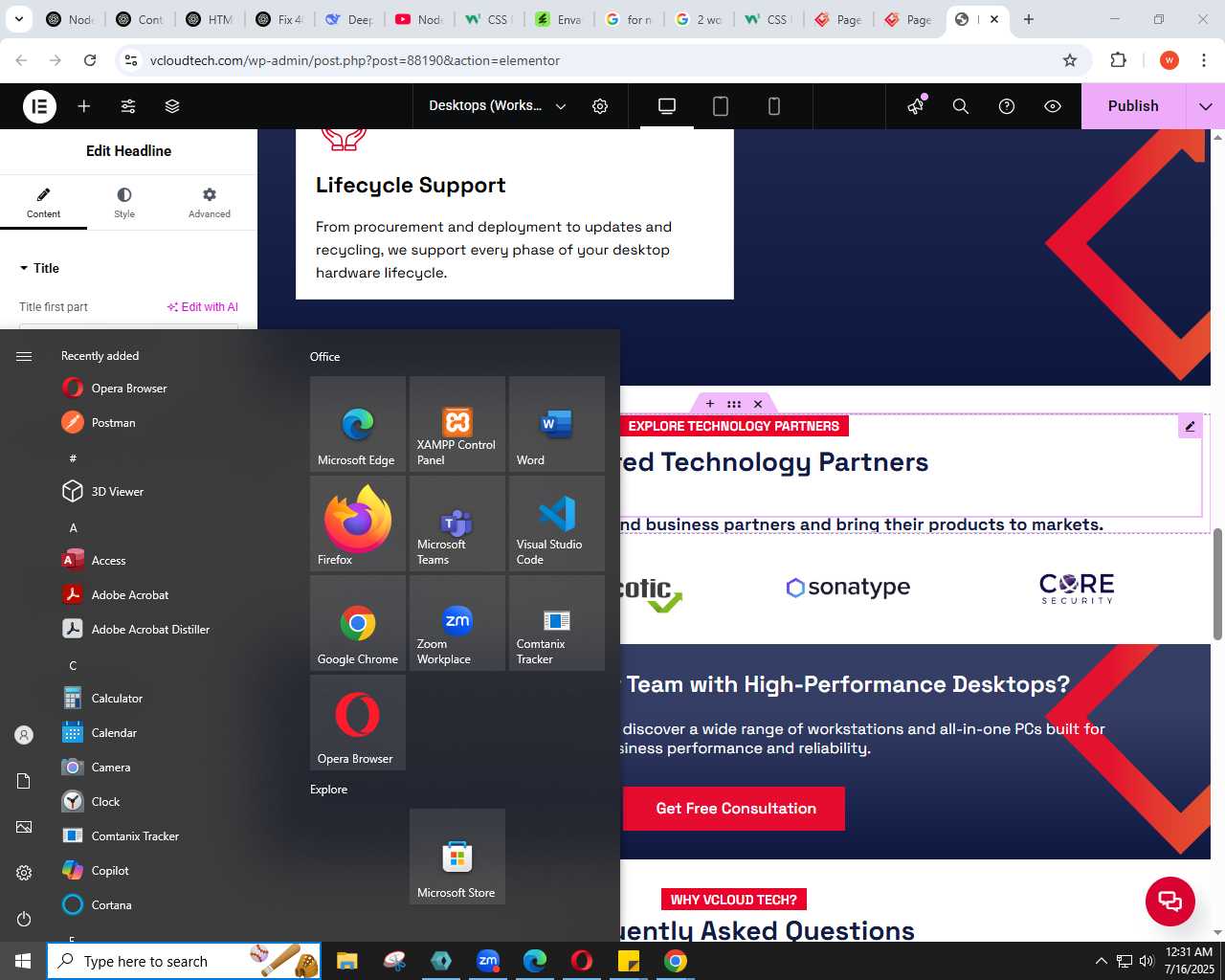Click the Type here to search box
This screenshot has height=980, width=1225.
[184, 961]
